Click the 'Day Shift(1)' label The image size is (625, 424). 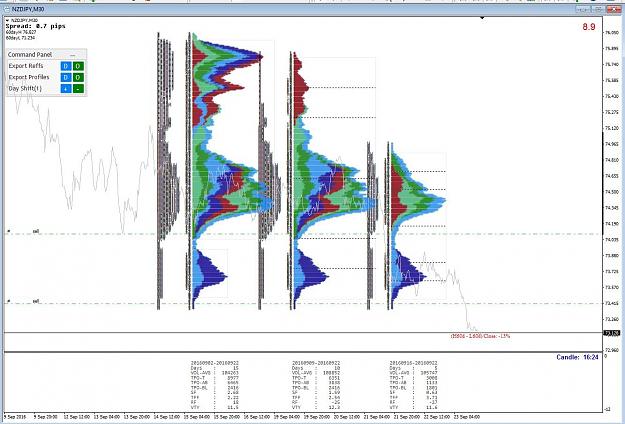click(25, 88)
